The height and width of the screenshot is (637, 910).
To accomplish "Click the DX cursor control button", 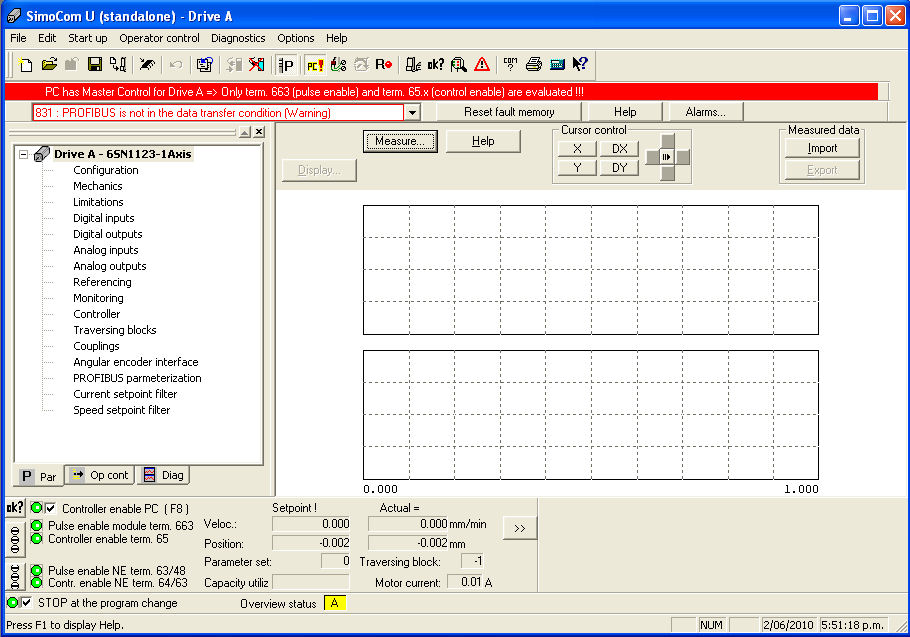I will coord(619,149).
